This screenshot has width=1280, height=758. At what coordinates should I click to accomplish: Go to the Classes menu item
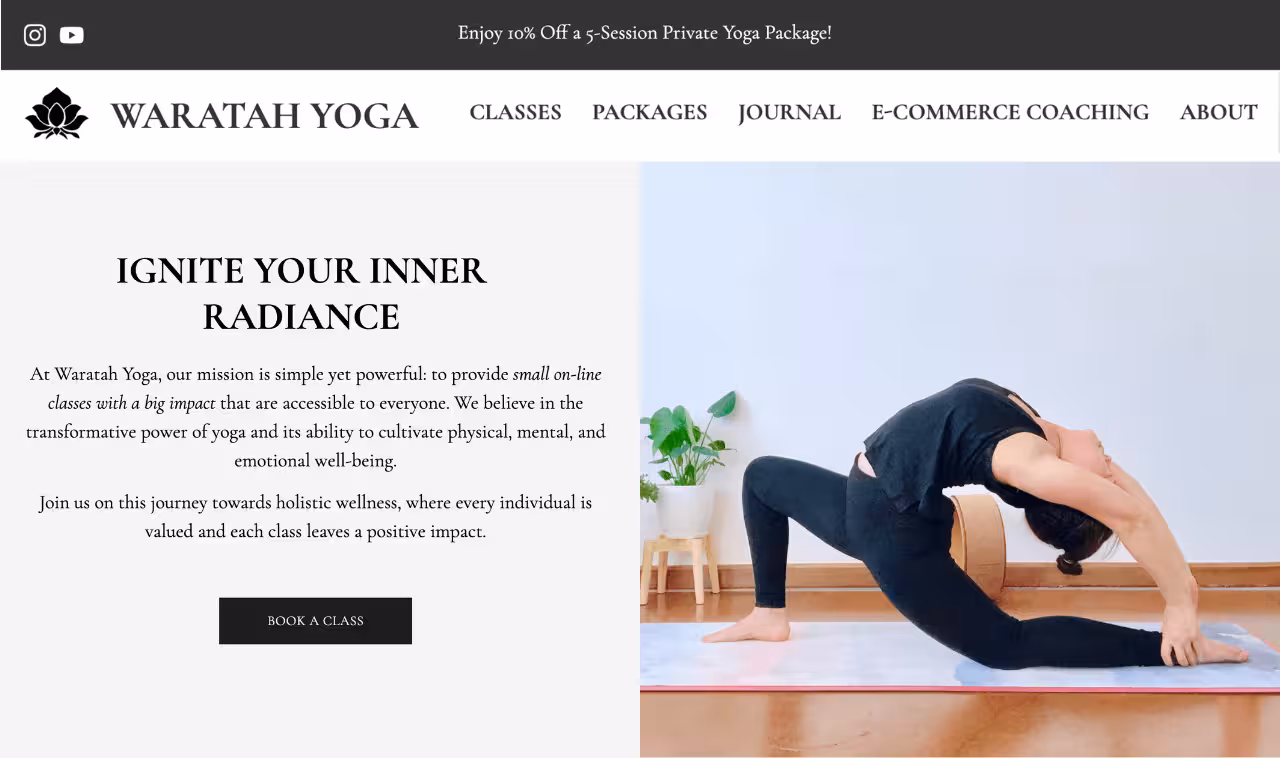coord(515,112)
